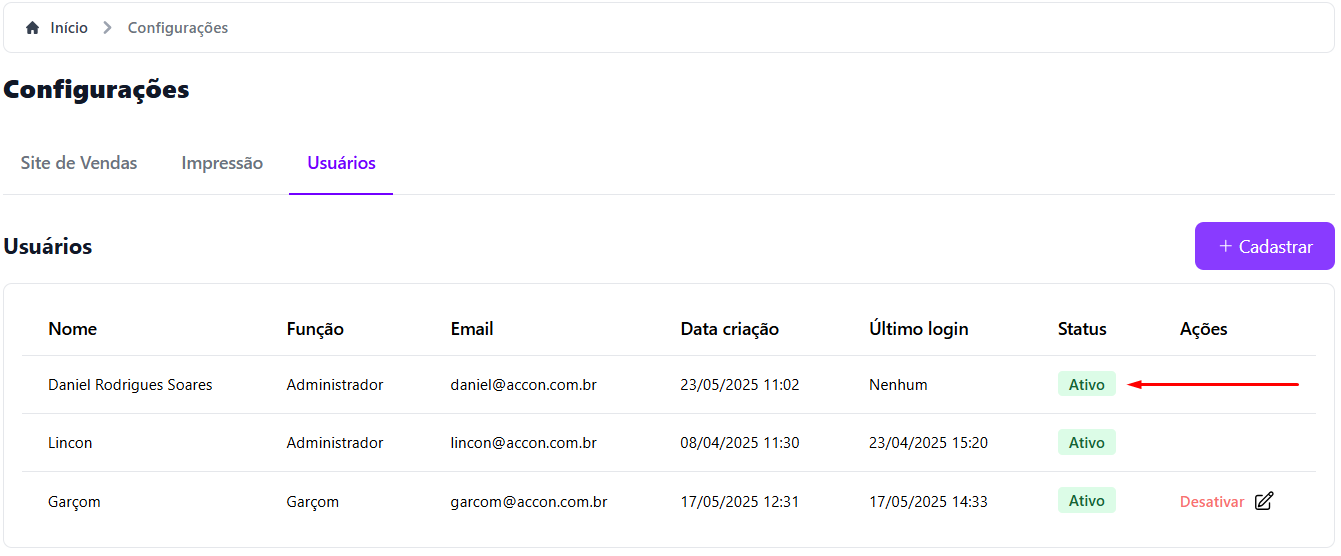Click the email daniel@accon.com.br
1341x556 pixels.
(x=524, y=385)
